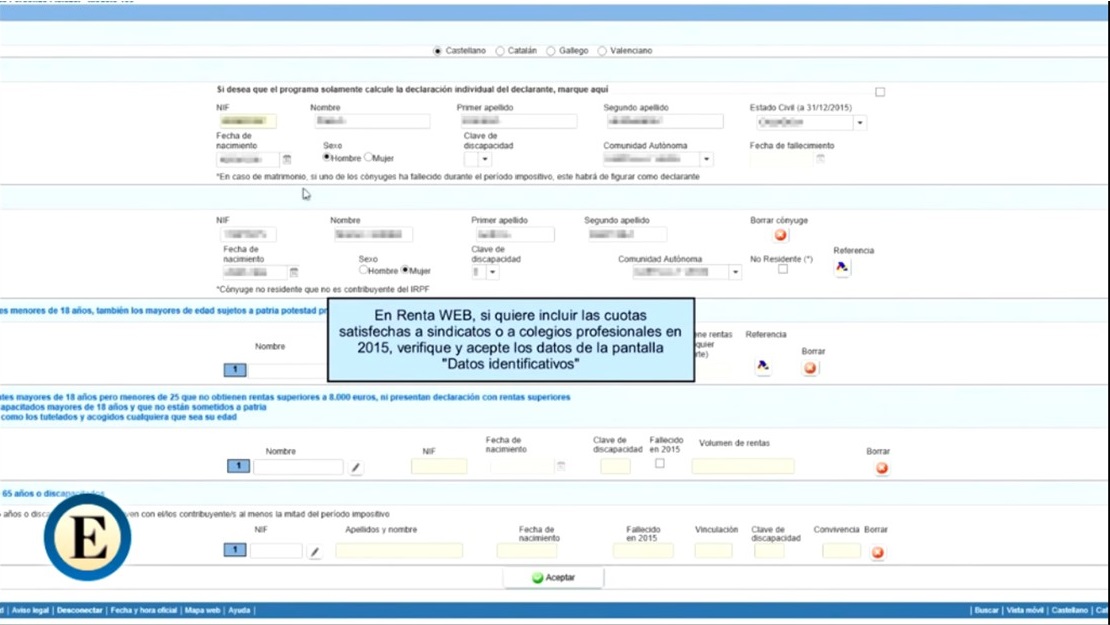Click the Referencia icon in the under-18 children row
1110x625 pixels.
click(x=762, y=366)
